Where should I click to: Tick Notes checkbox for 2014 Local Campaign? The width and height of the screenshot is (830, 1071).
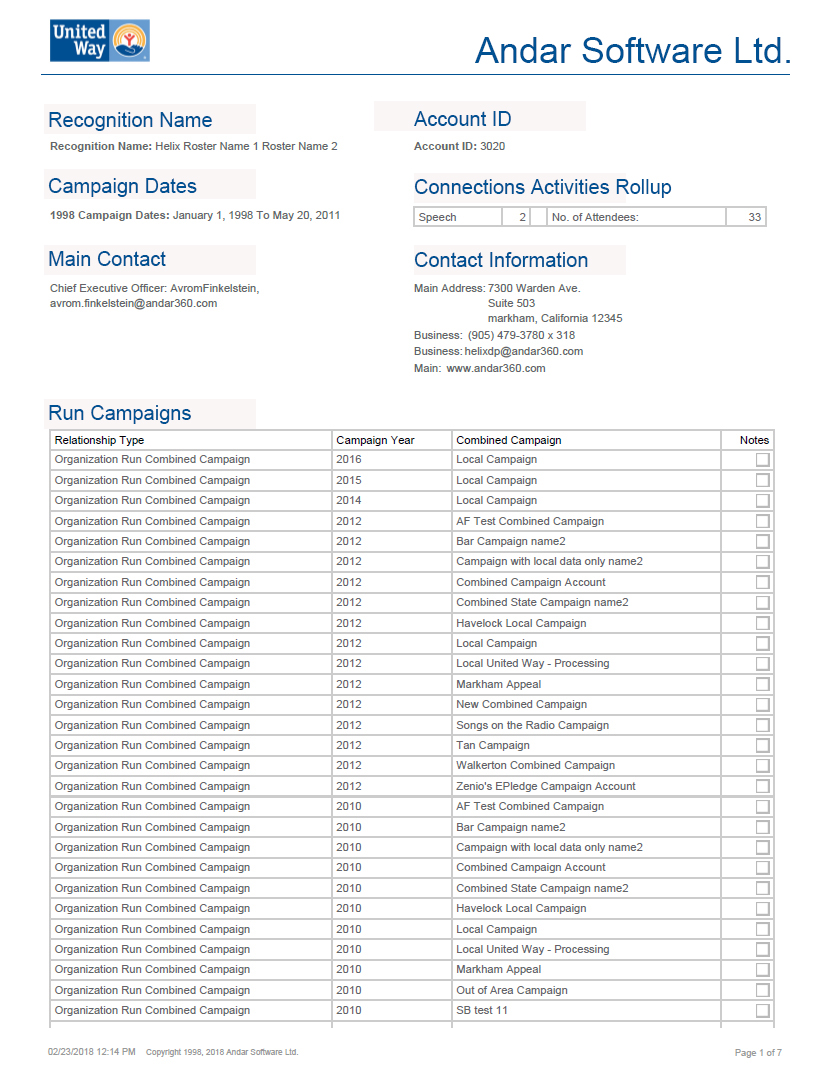pyautogui.click(x=762, y=501)
